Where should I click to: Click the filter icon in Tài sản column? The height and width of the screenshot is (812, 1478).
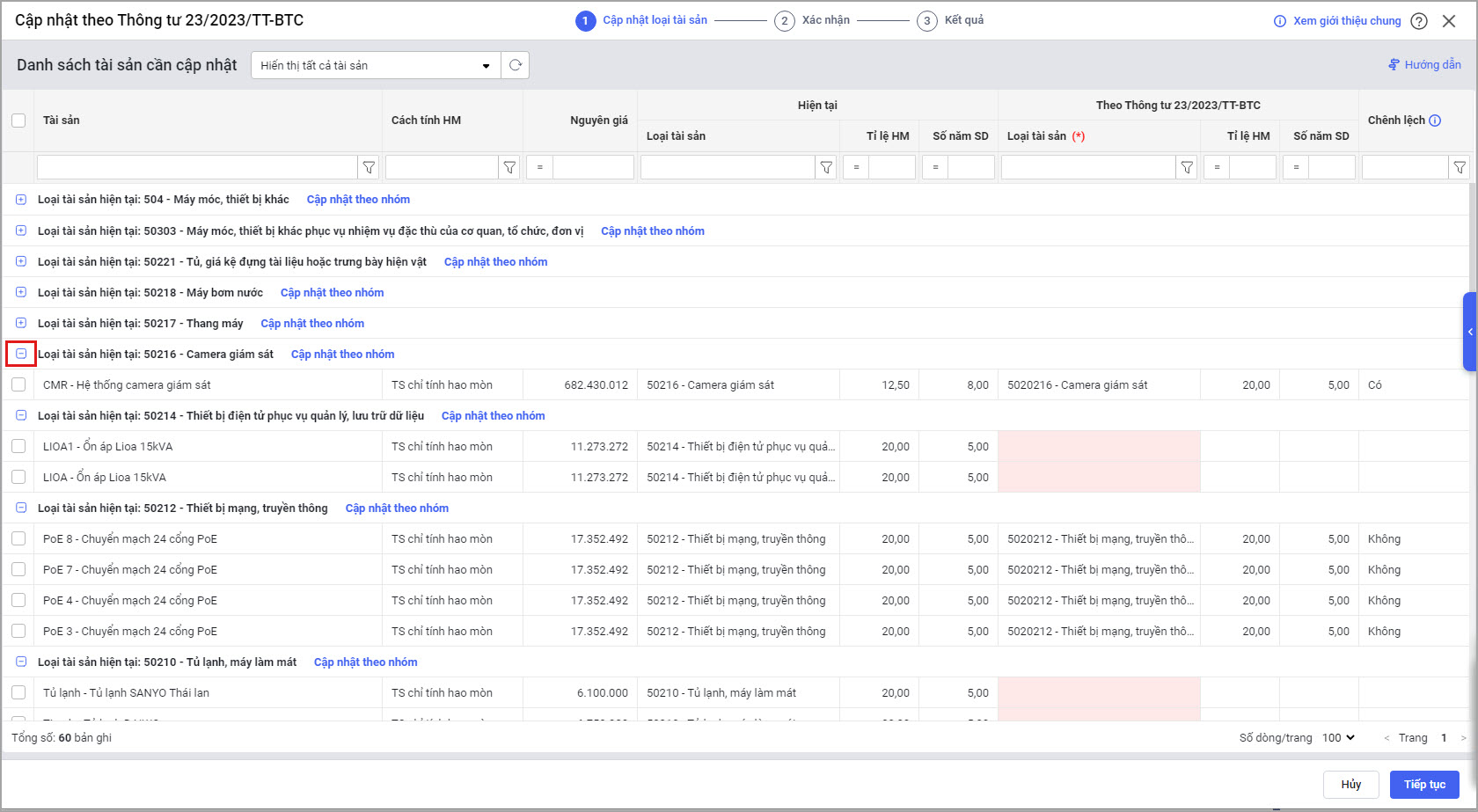click(x=369, y=167)
